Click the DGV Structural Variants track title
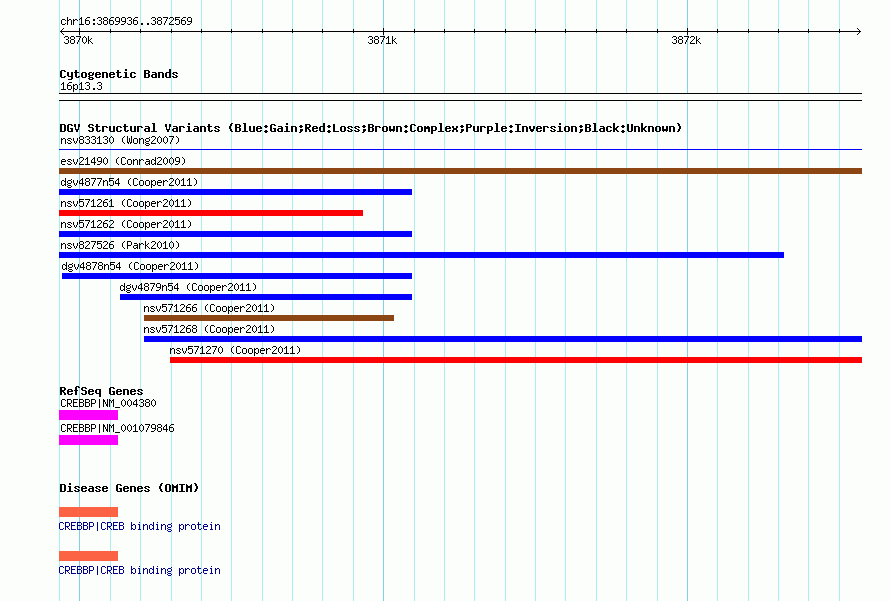 [370, 128]
